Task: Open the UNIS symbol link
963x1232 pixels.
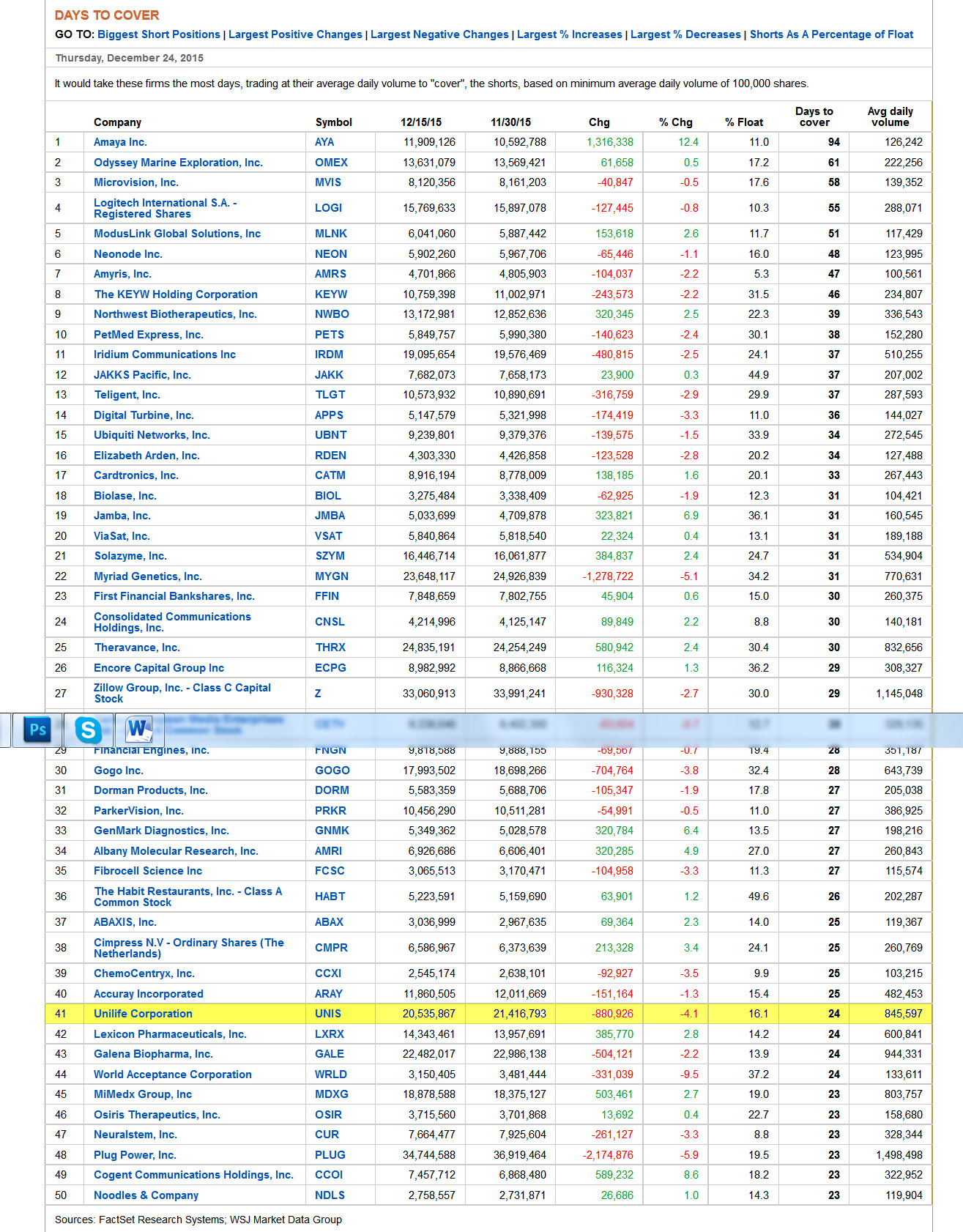Action: [328, 1014]
